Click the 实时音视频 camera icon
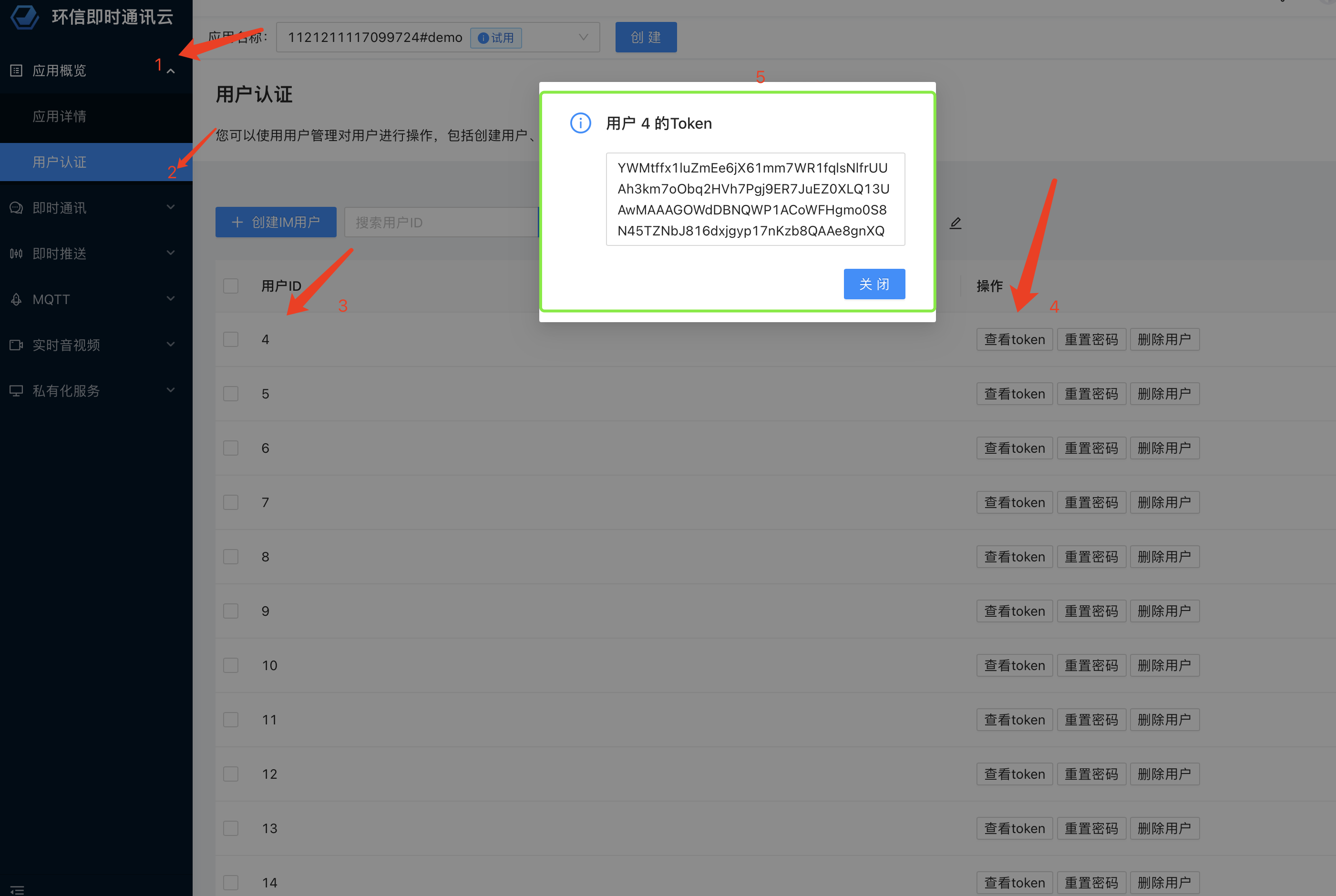This screenshot has height=896, width=1336. pyautogui.click(x=16, y=345)
